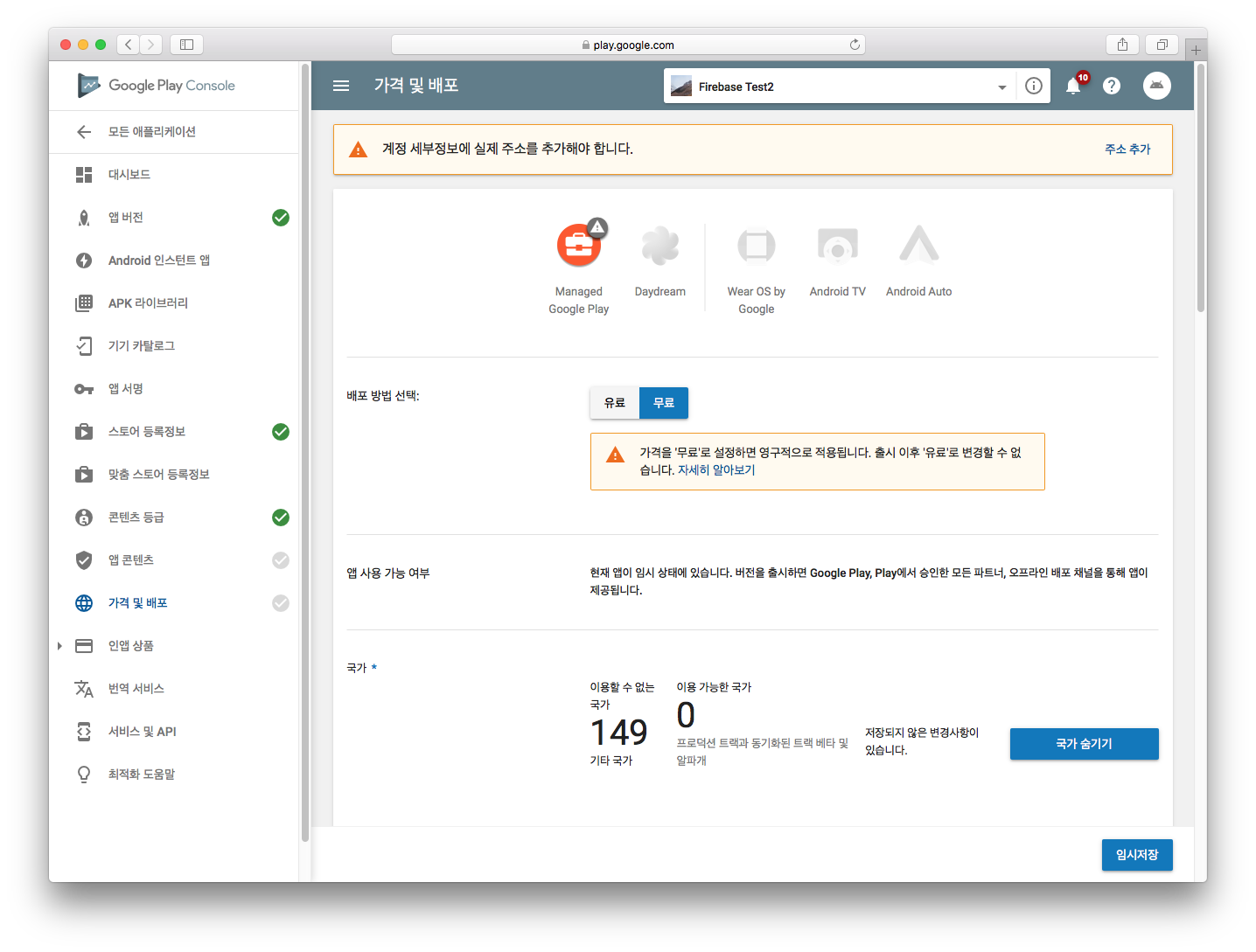Click the 앱 버전 green checkmark status
This screenshot has width=1256, height=952.
[281, 218]
